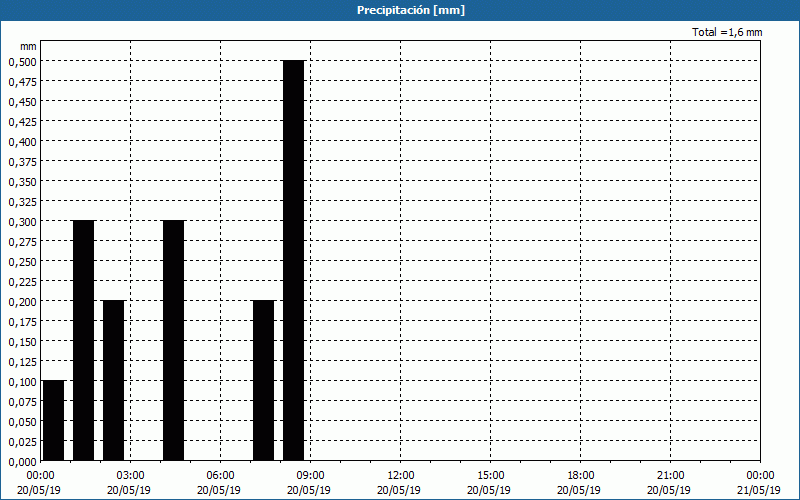
Task: Click the y-axis value 0,300
Action: click(22, 221)
